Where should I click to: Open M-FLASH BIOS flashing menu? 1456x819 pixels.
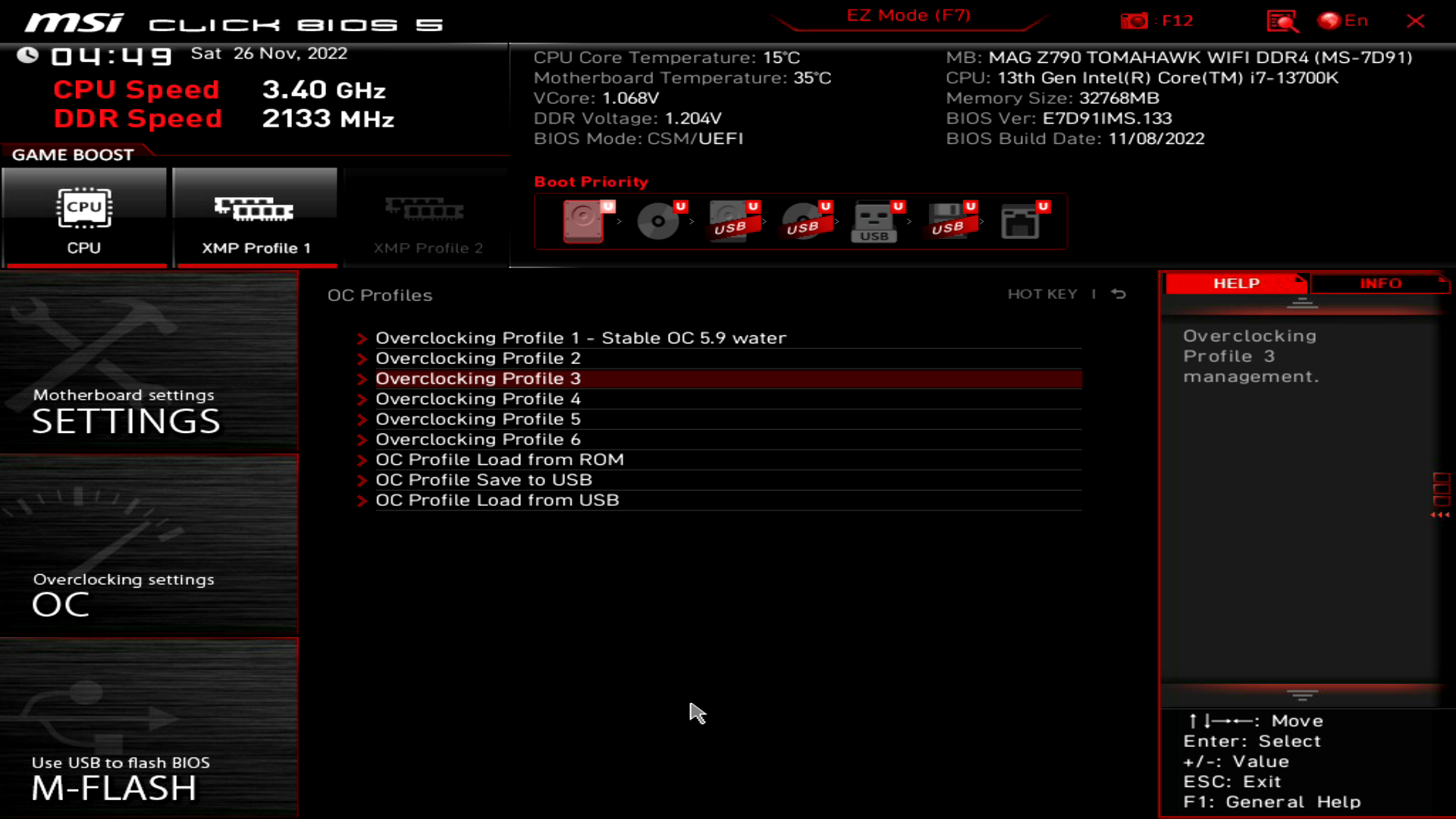(x=149, y=728)
